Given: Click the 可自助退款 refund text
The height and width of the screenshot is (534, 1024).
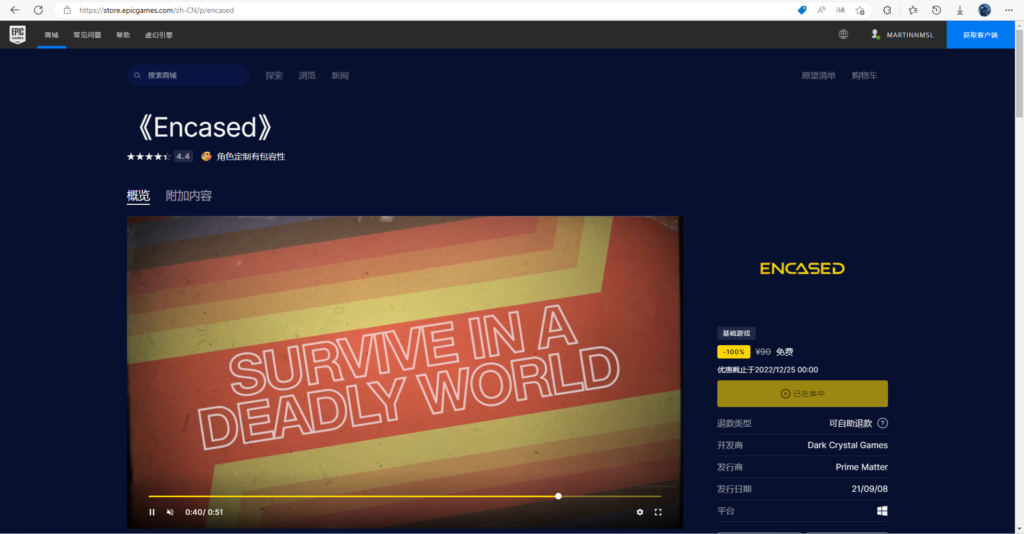Looking at the screenshot, I should coord(850,423).
